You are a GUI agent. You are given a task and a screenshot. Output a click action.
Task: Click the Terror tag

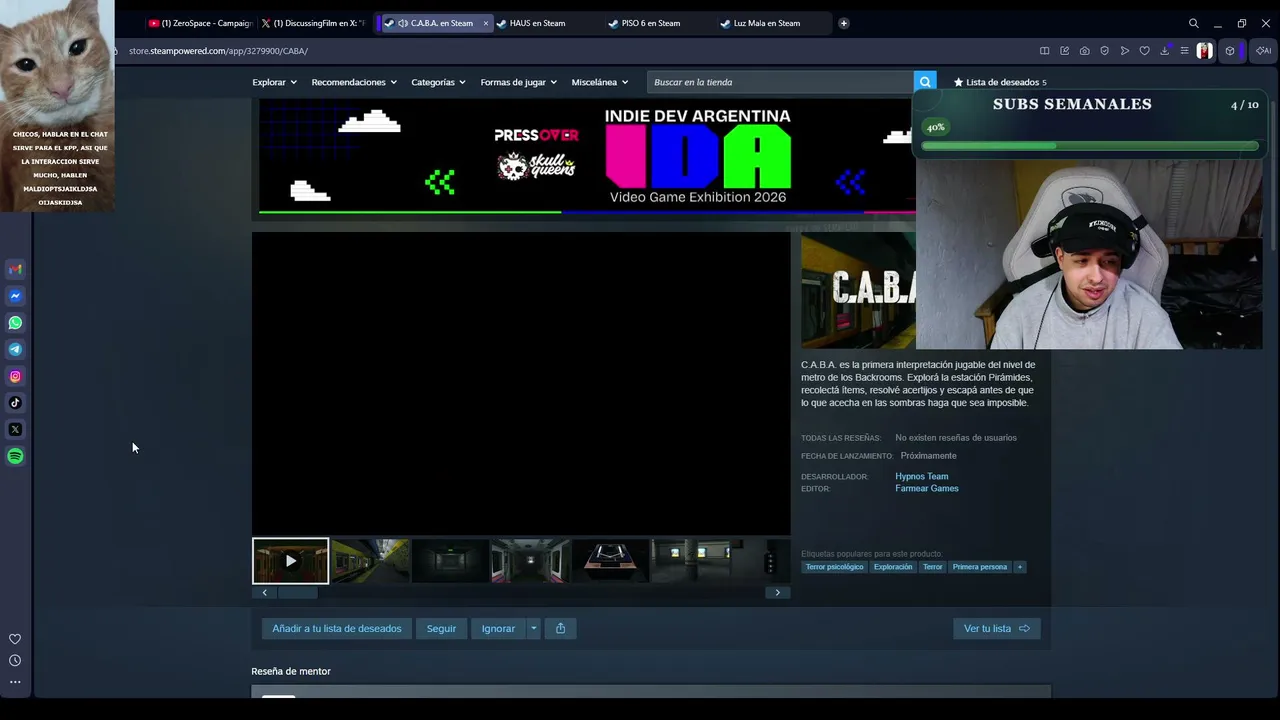933,567
